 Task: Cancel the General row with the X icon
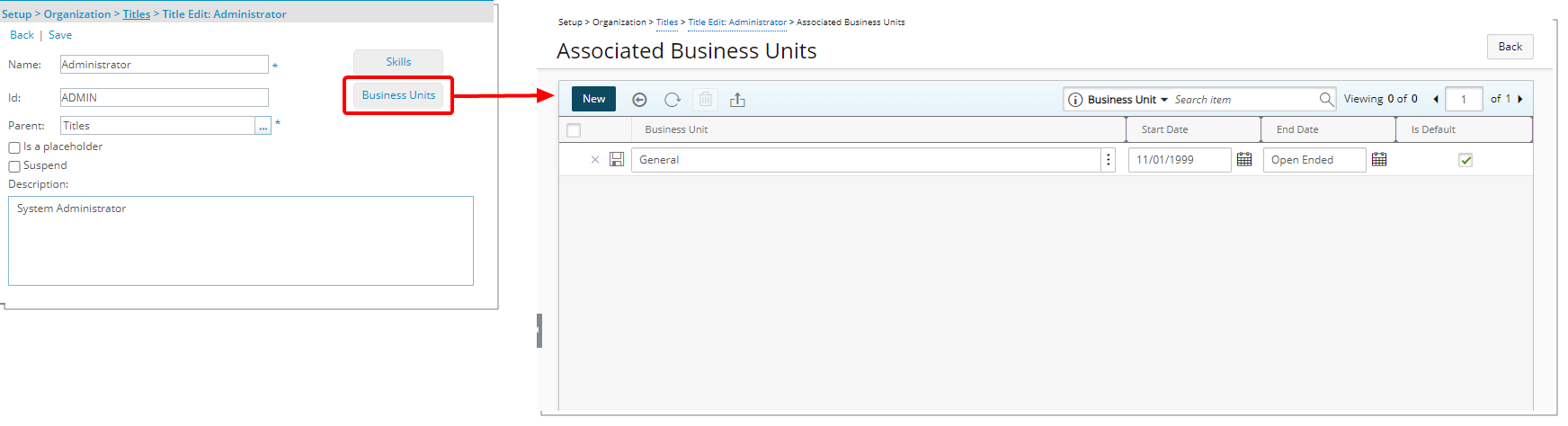594,159
